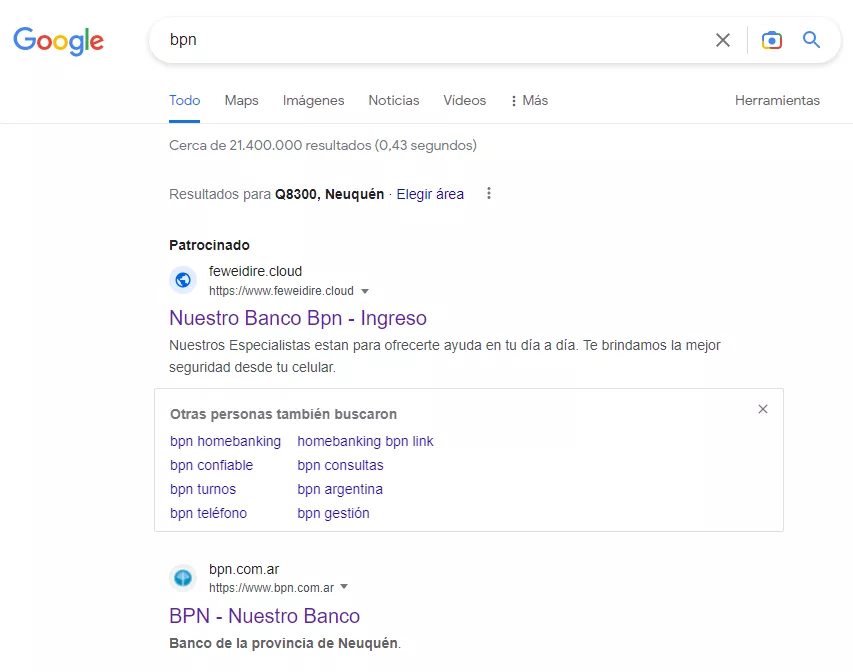Open Herramientas search tools
Viewport: 853px width, 672px height.
pos(777,100)
